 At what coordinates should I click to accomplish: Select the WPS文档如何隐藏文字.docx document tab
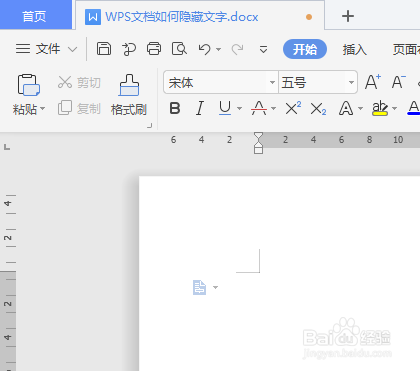pyautogui.click(x=200, y=16)
